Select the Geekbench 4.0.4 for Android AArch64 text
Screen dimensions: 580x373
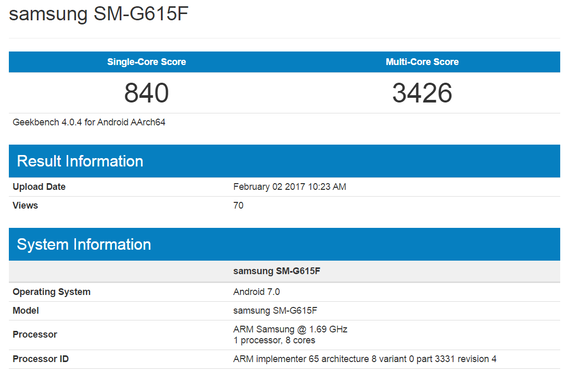click(x=89, y=122)
